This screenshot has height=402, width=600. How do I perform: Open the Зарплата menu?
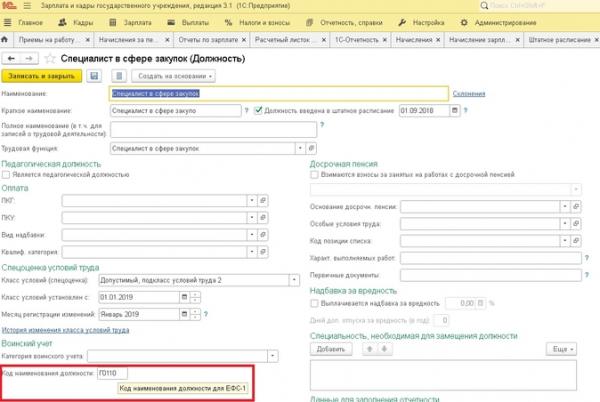(x=130, y=23)
